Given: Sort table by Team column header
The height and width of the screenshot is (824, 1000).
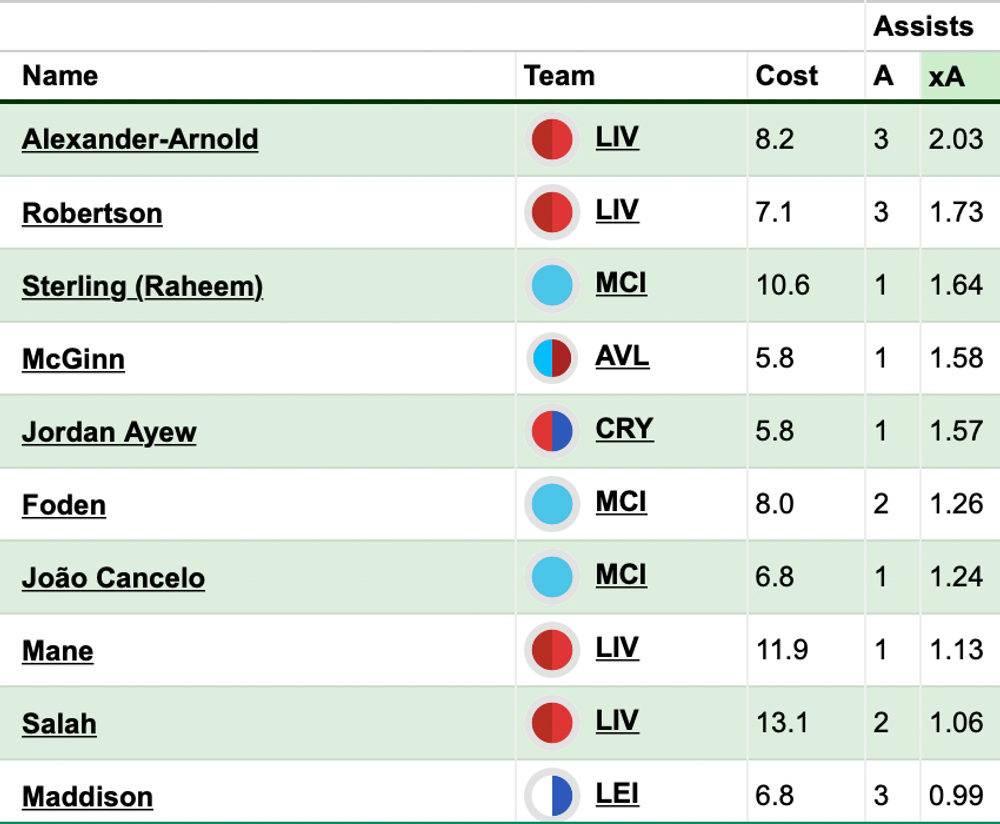Looking at the screenshot, I should point(559,76).
